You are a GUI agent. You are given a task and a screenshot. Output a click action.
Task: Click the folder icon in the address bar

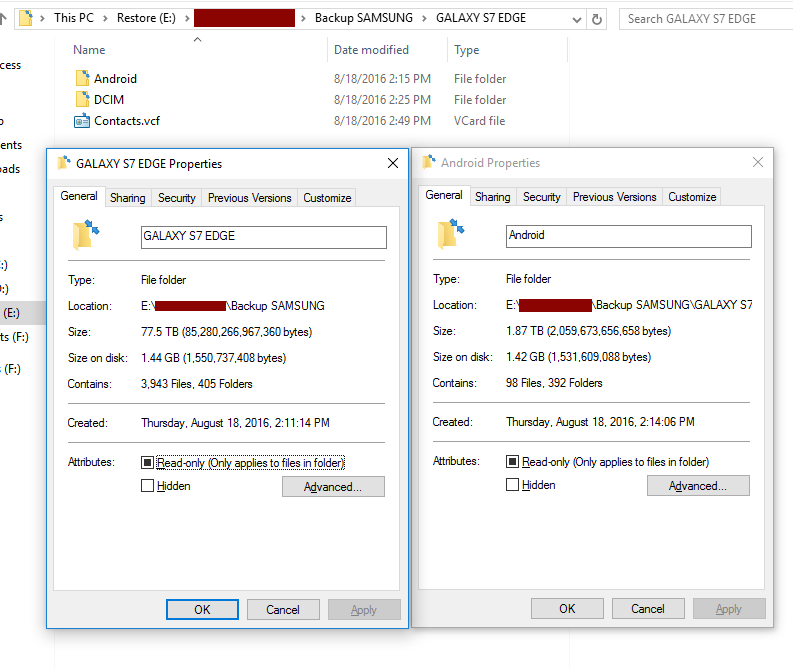(26, 18)
